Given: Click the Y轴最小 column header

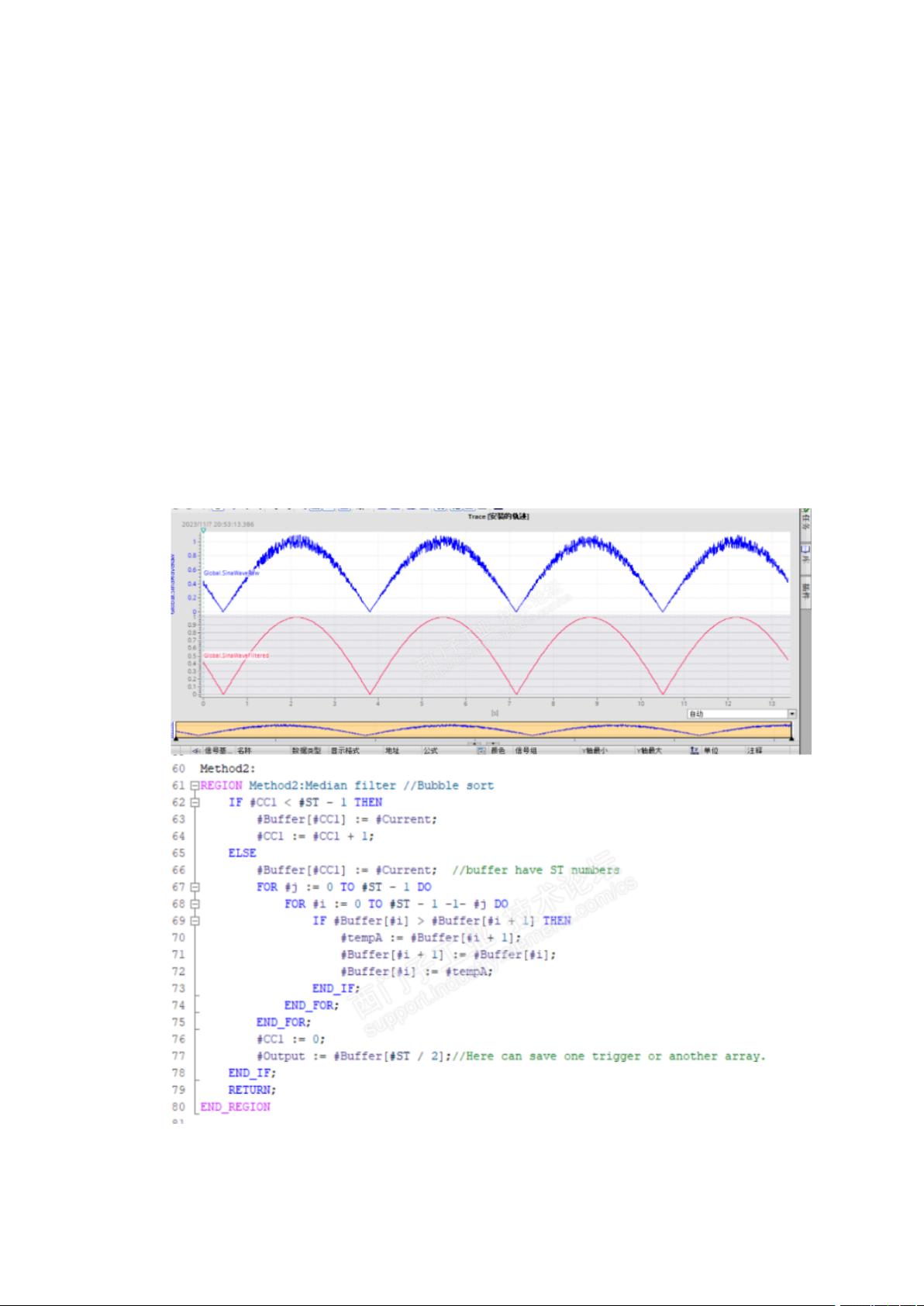Looking at the screenshot, I should coord(596,750).
